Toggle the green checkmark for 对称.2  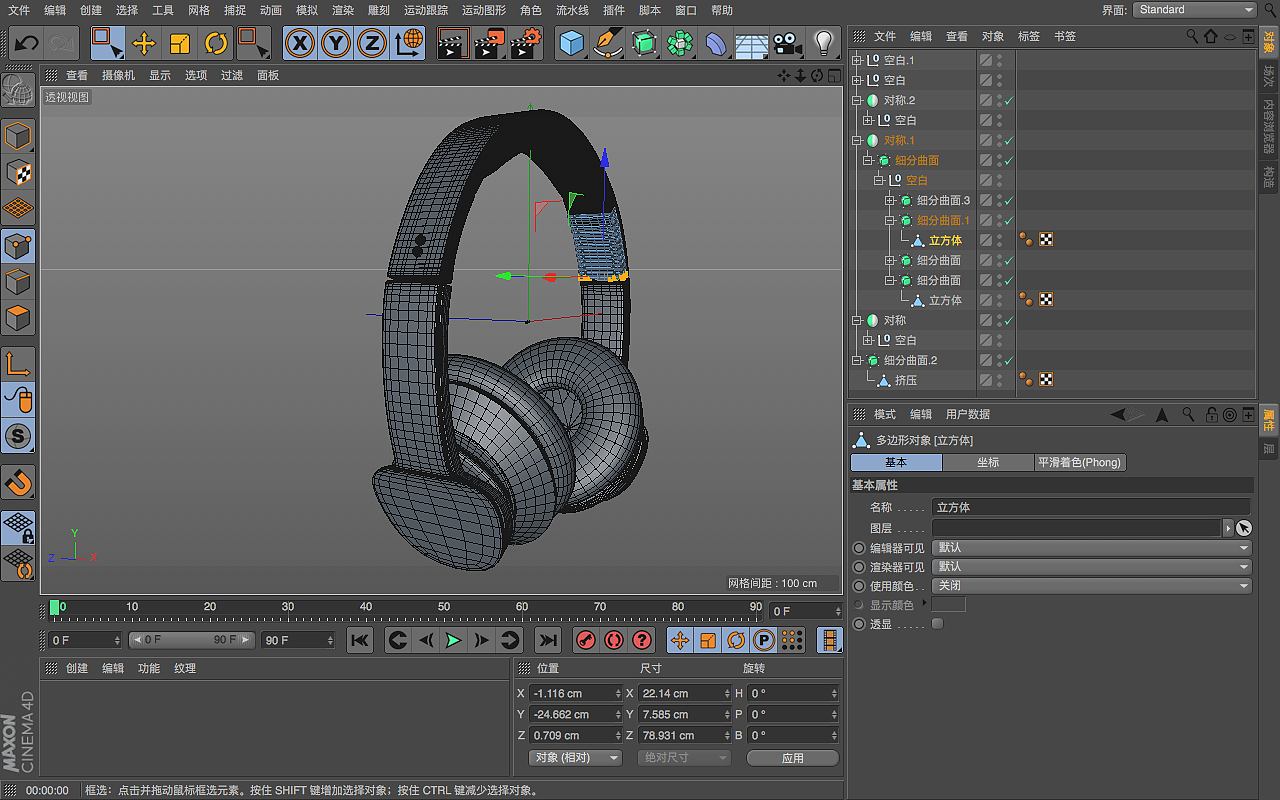(1009, 101)
